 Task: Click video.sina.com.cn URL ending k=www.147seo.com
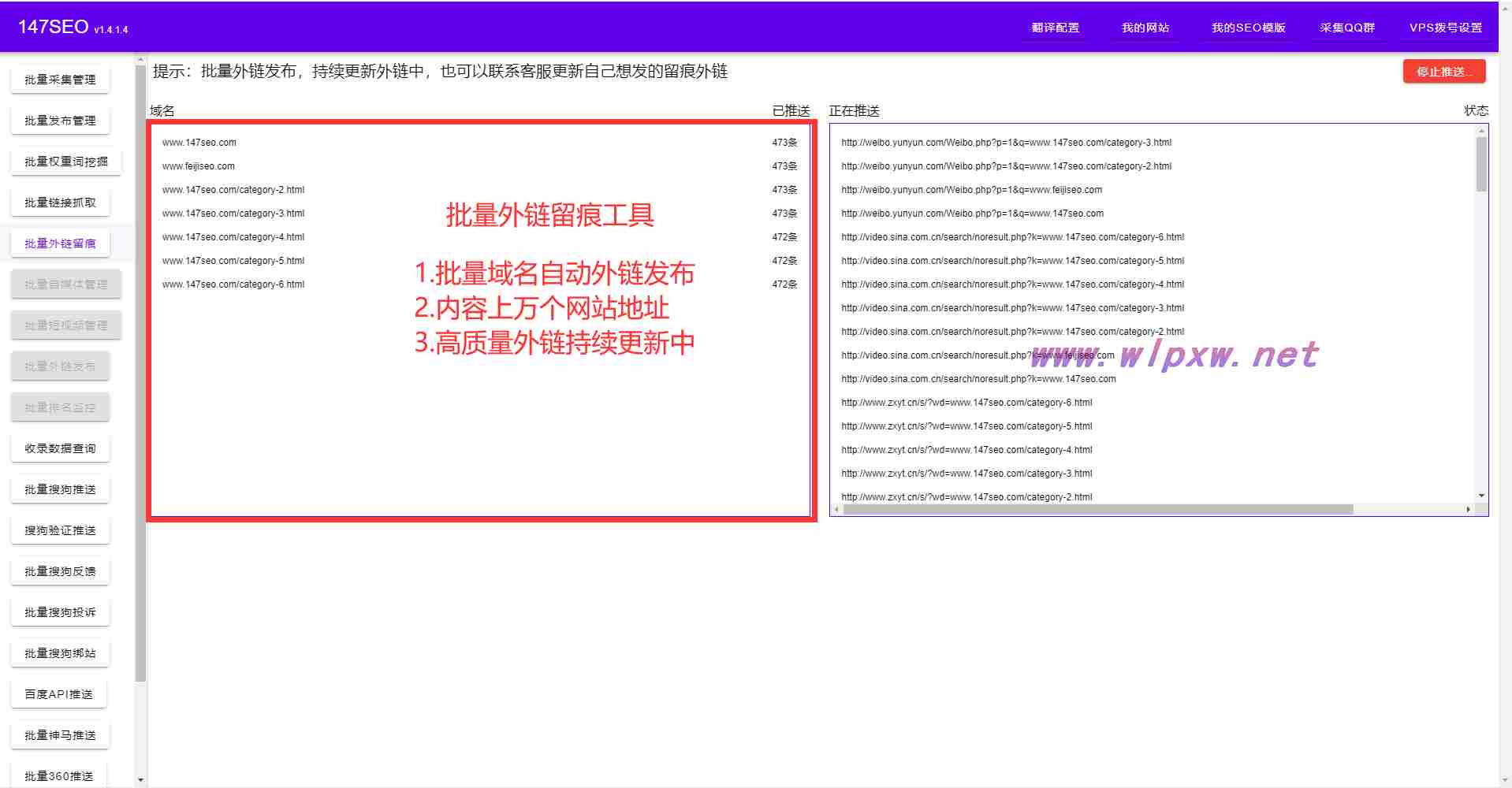pos(978,379)
